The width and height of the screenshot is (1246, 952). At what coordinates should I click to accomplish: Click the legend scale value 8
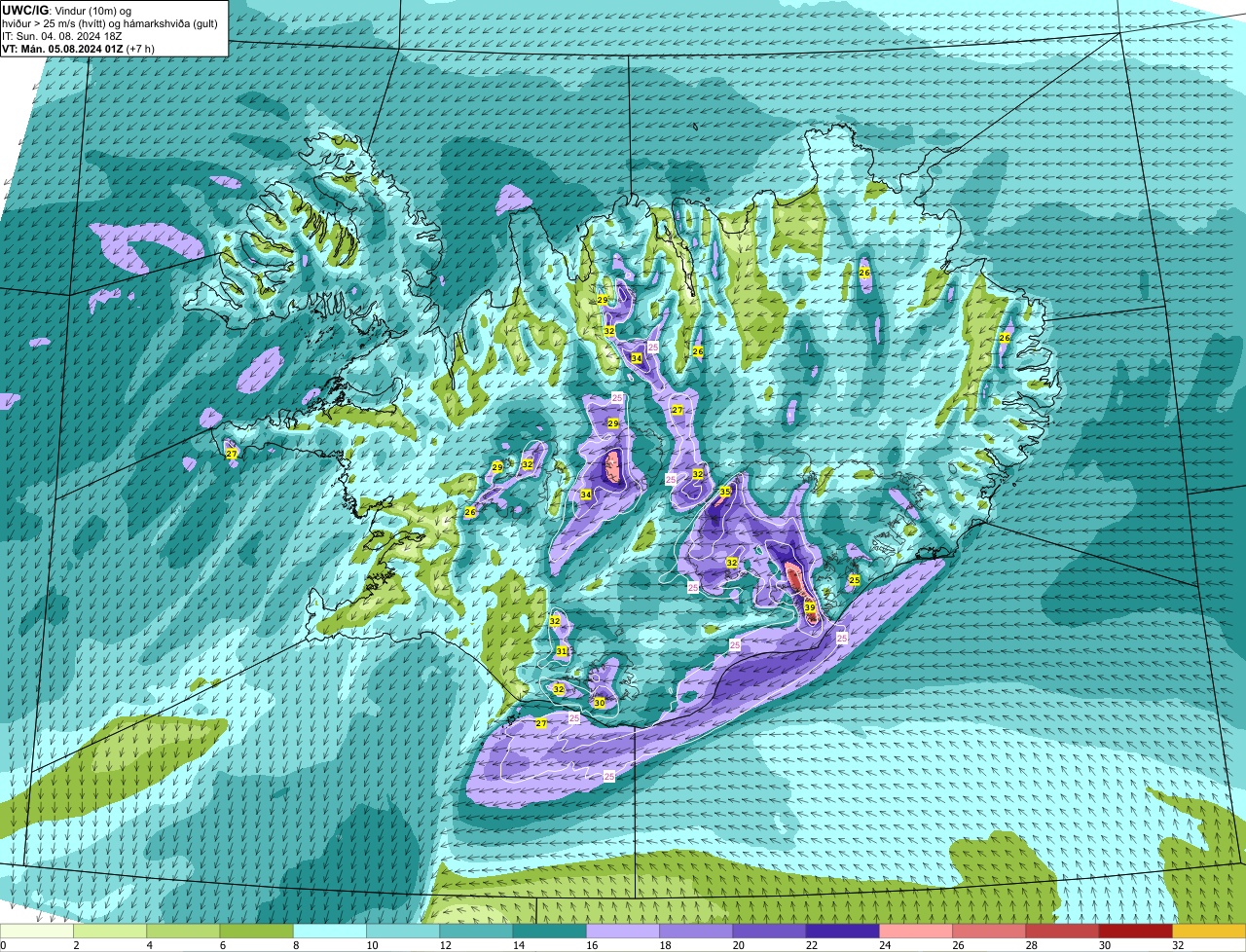(x=295, y=945)
